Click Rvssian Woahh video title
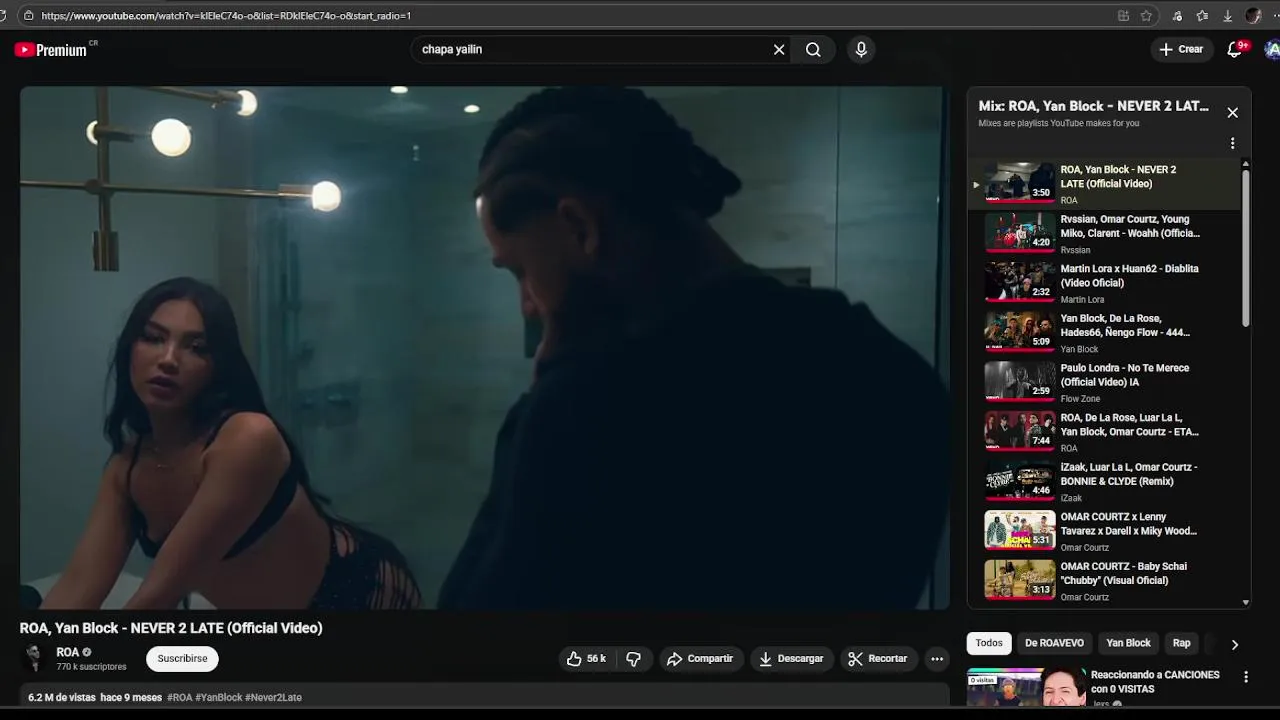This screenshot has width=1280, height=720. 1130,226
